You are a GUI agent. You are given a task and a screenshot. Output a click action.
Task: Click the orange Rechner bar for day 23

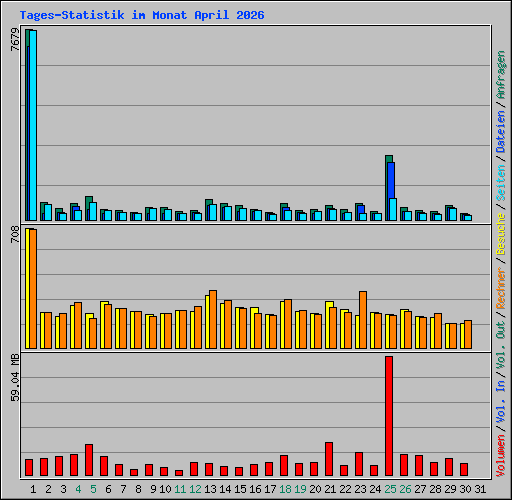pyautogui.click(x=363, y=320)
